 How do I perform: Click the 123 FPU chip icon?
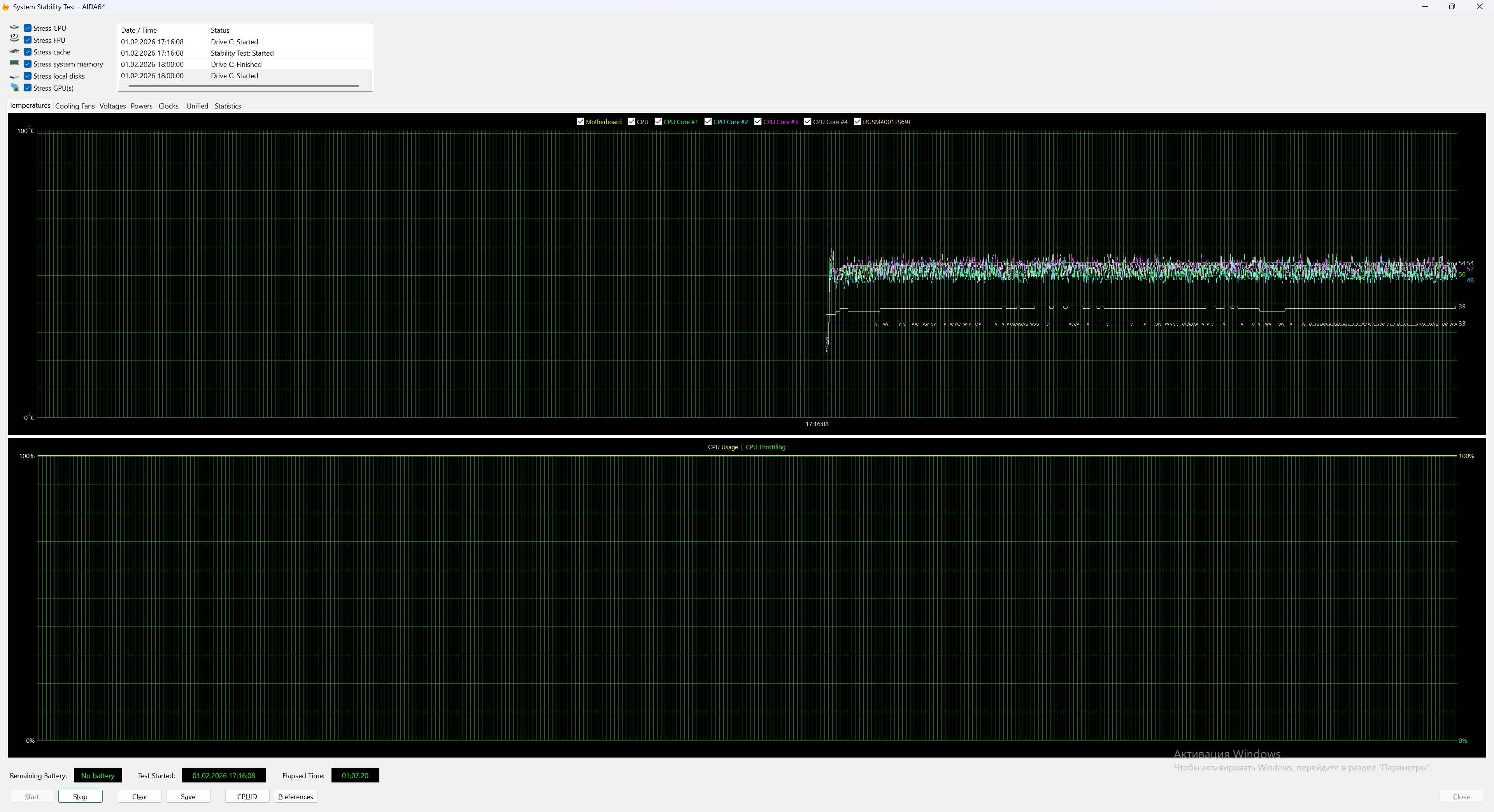pos(14,39)
